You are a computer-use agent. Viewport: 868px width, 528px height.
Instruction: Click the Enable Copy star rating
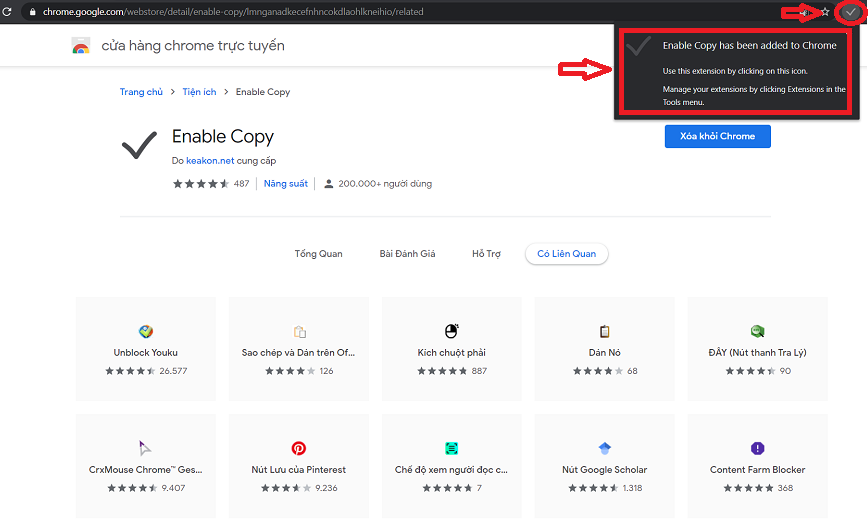[201, 184]
